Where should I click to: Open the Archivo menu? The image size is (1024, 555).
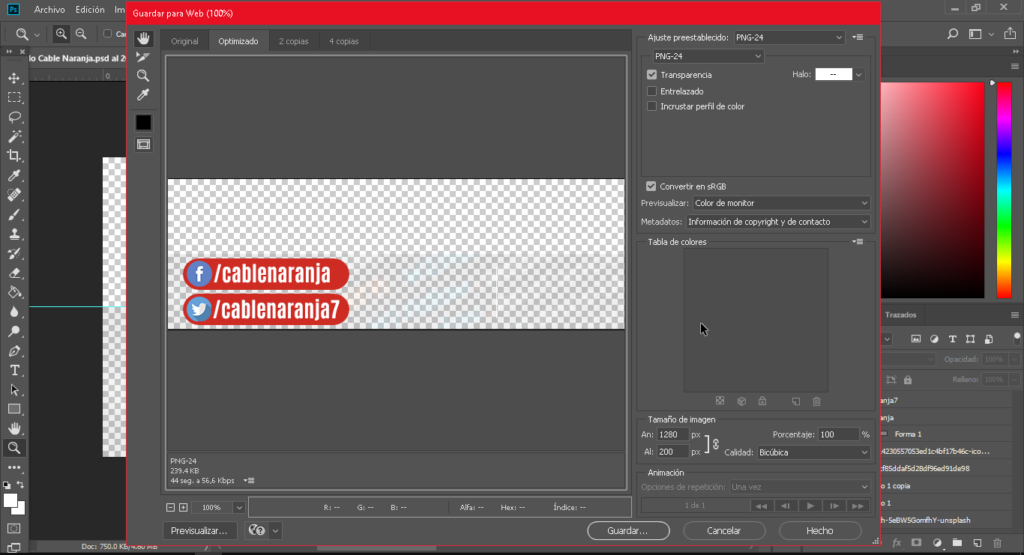50,10
